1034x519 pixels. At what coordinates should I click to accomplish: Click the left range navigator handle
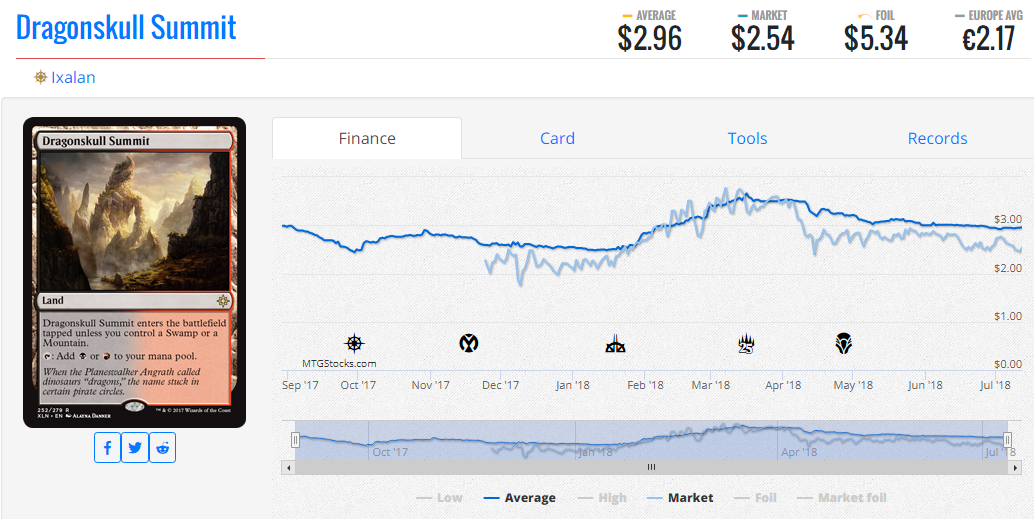pyautogui.click(x=295, y=440)
